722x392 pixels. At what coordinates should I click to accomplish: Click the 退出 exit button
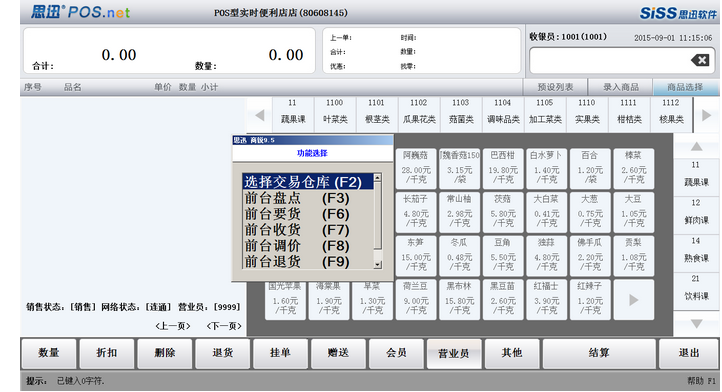[x=689, y=353]
